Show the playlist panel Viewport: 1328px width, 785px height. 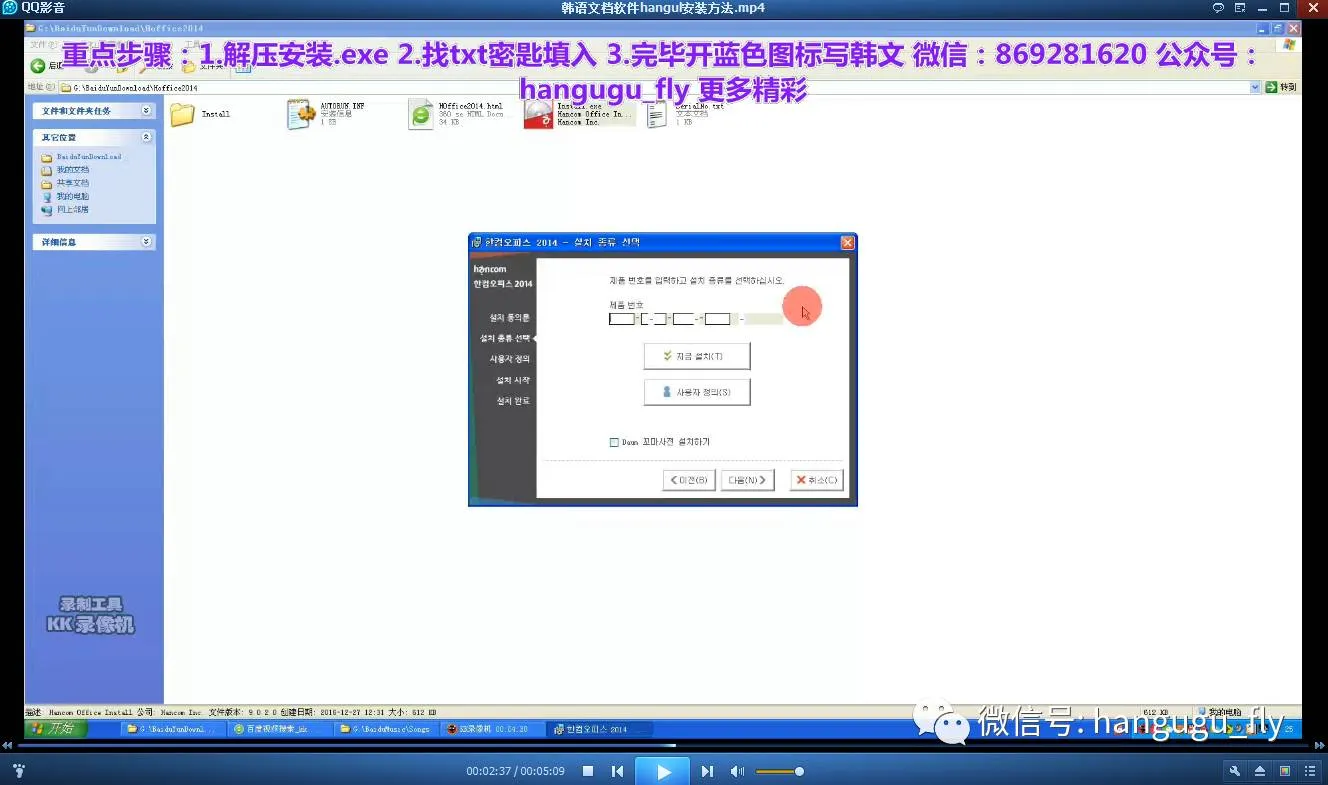click(1310, 771)
